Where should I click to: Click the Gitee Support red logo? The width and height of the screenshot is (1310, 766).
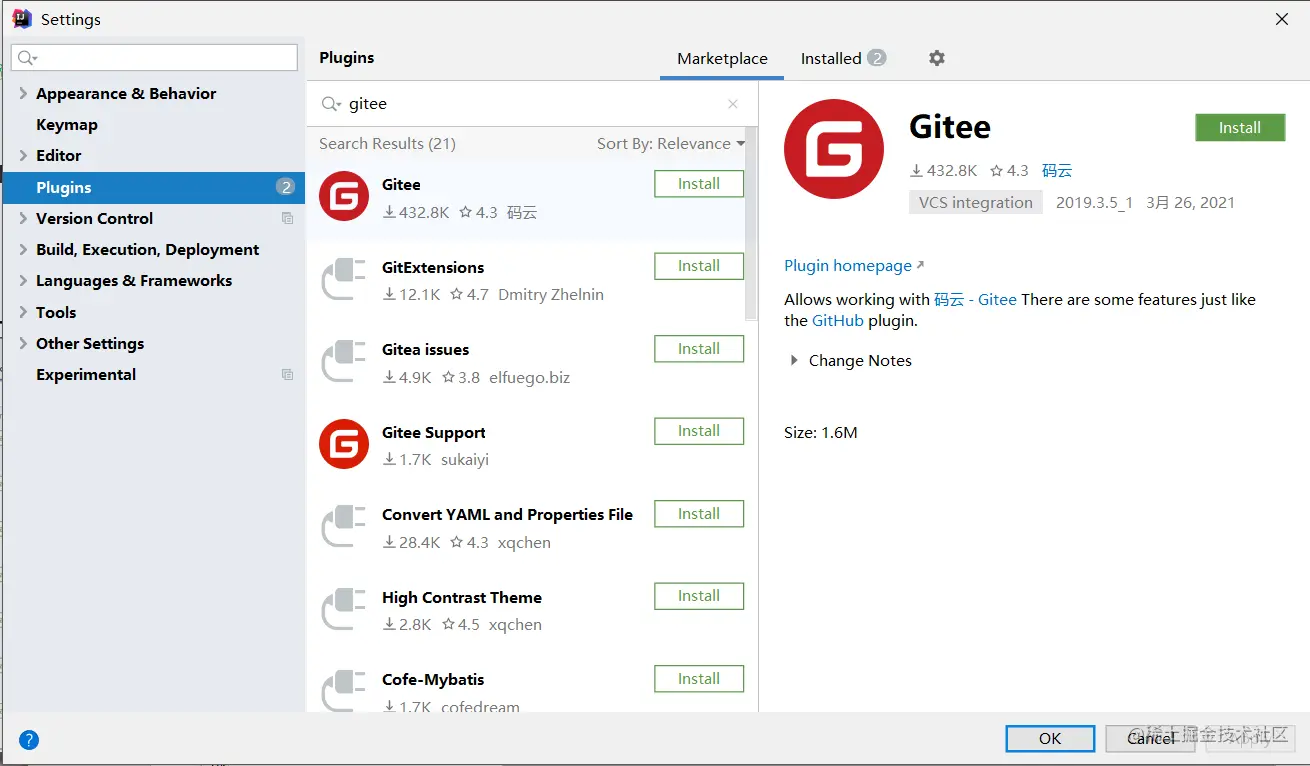point(344,444)
